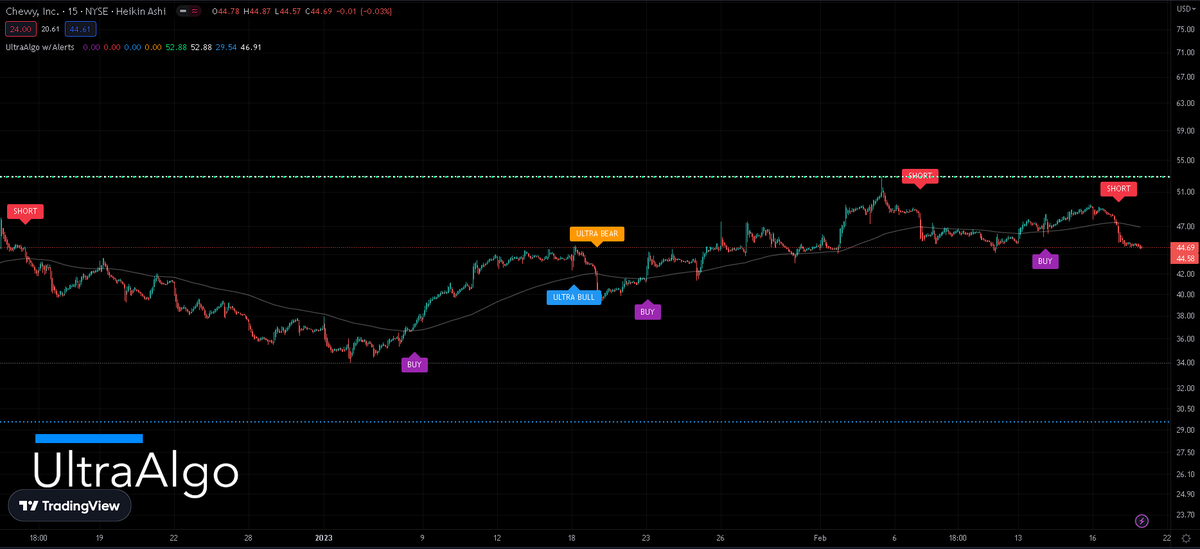The image size is (1200, 549).
Task: Open the purple lightning bolt icon
Action: pyautogui.click(x=1142, y=521)
